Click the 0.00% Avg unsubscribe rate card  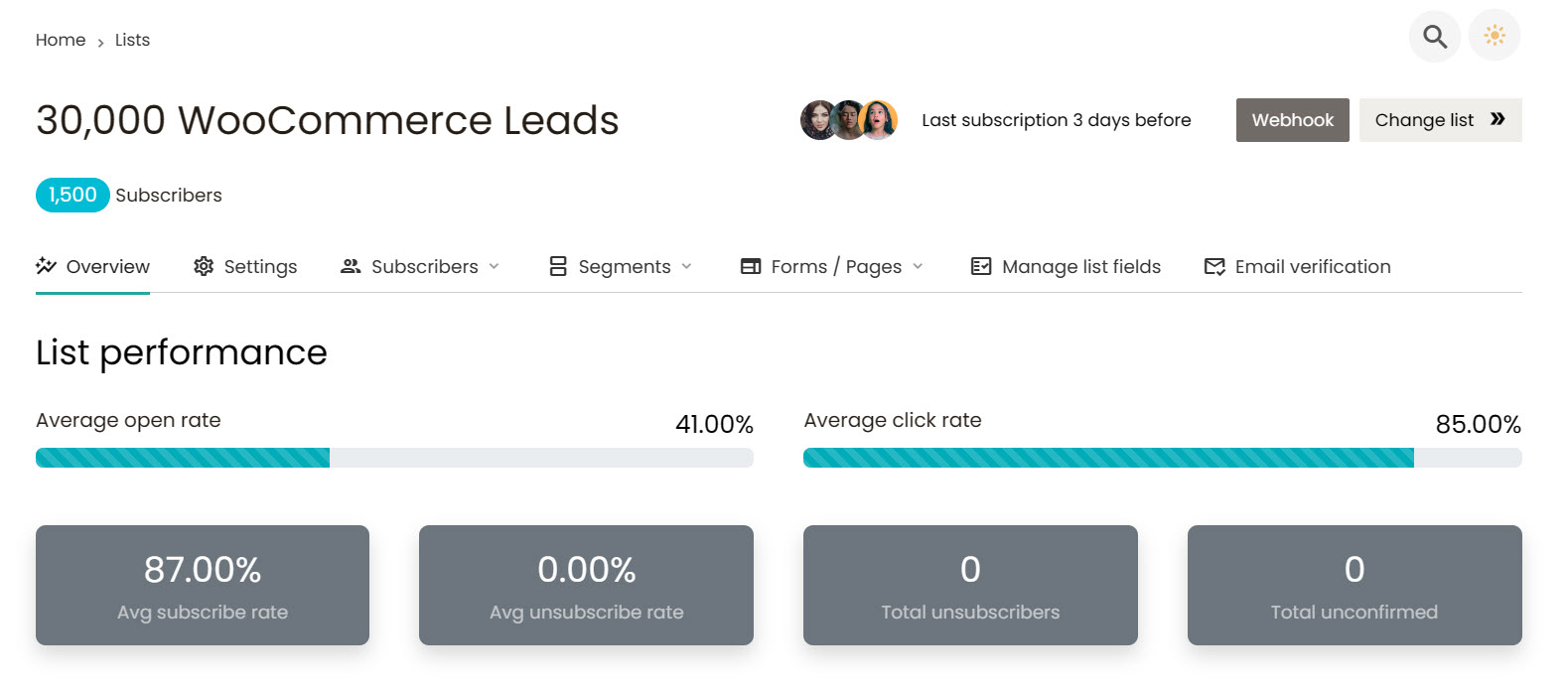(x=586, y=585)
